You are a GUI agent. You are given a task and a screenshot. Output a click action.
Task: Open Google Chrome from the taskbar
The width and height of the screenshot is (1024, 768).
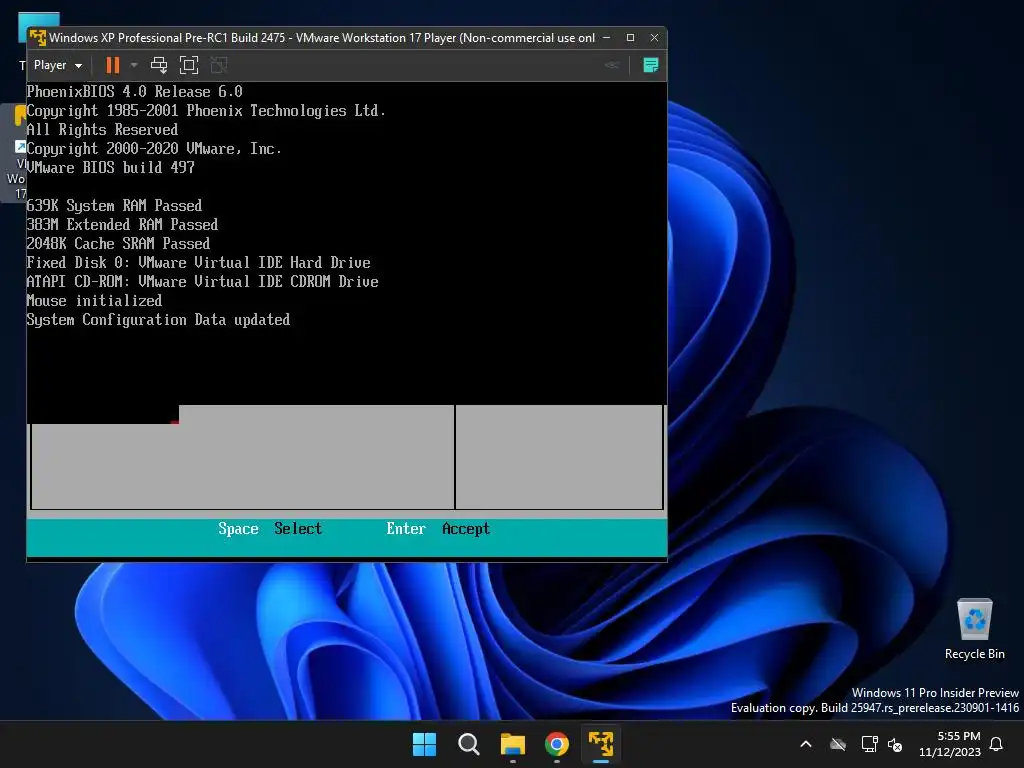pyautogui.click(x=557, y=744)
